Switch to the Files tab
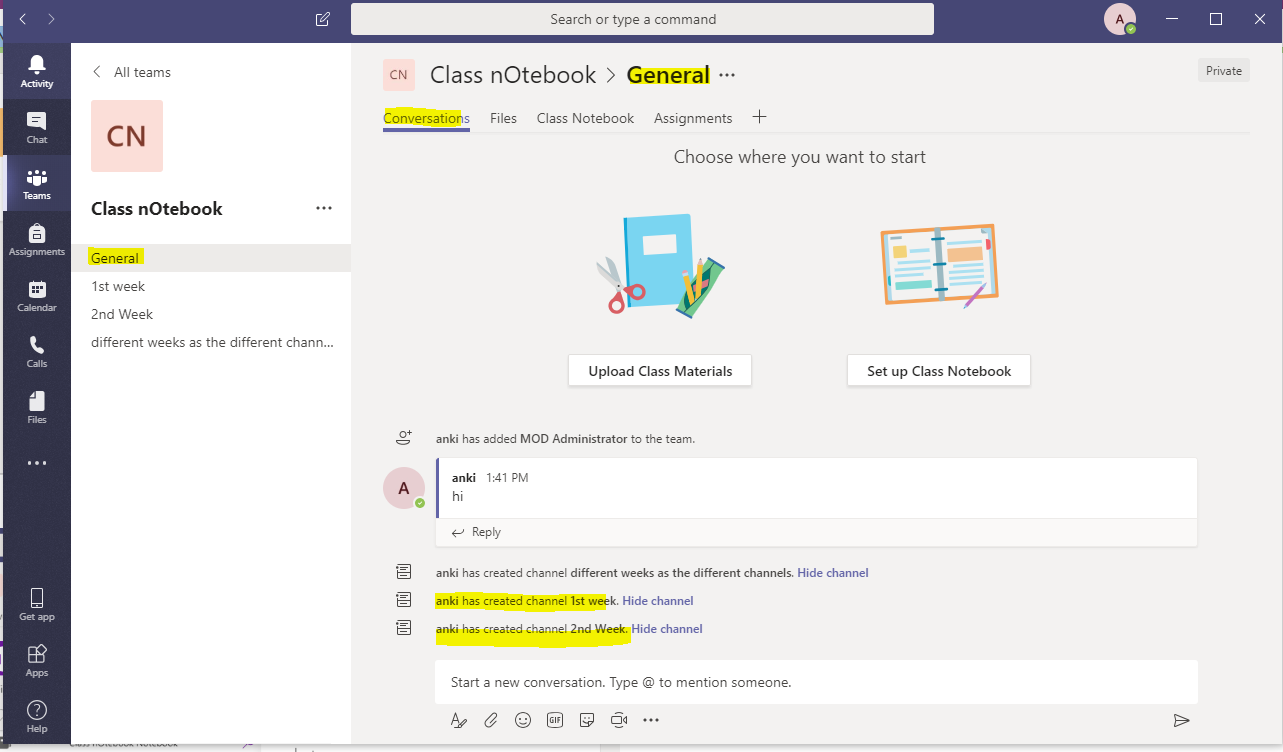 503,118
